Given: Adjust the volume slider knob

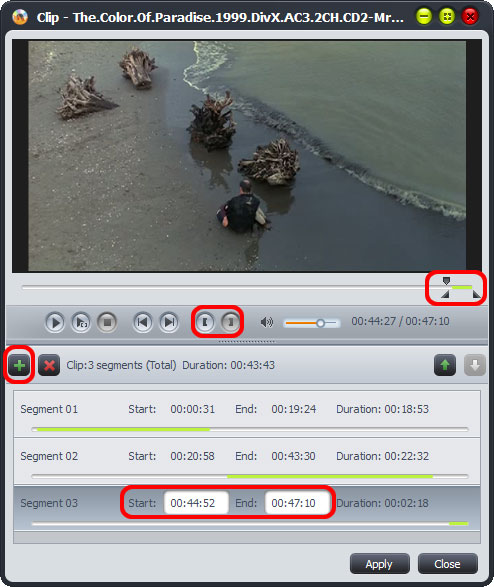Looking at the screenshot, I should click(x=320, y=323).
